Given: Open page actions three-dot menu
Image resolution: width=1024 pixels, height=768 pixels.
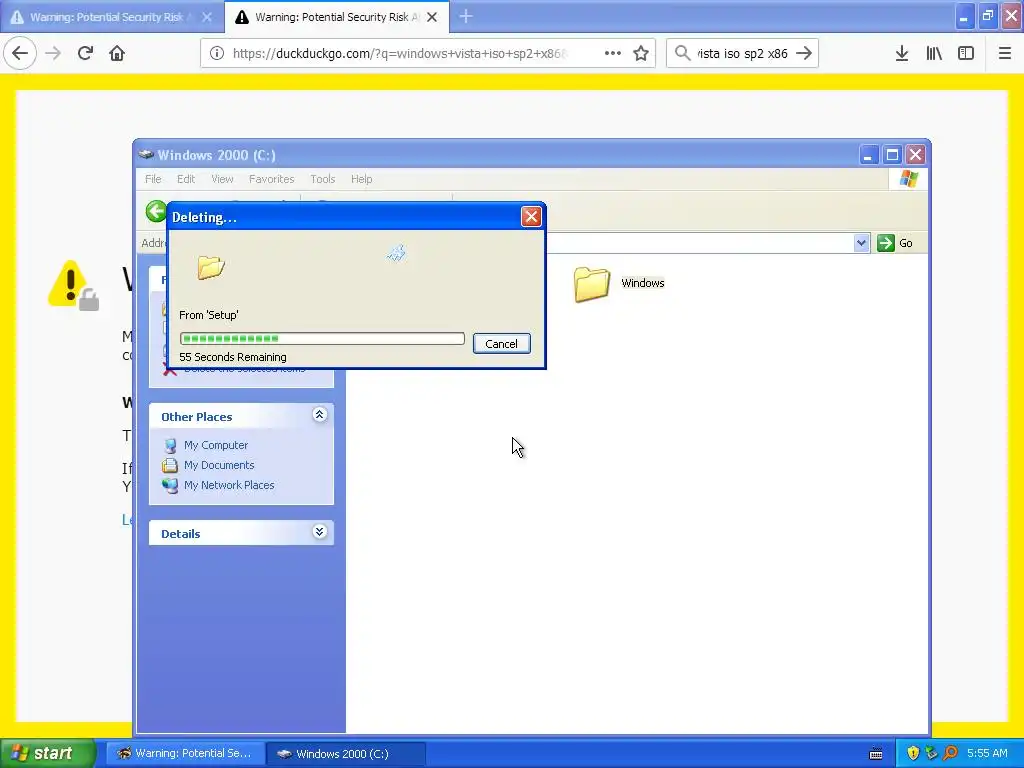Looking at the screenshot, I should click(x=613, y=54).
